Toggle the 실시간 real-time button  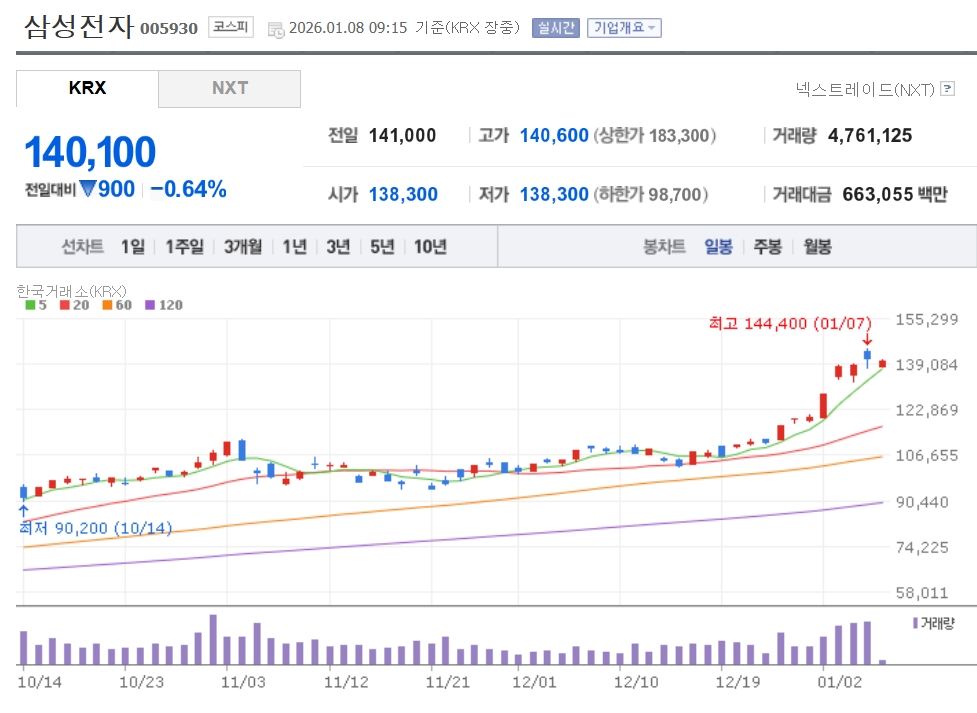tap(555, 28)
